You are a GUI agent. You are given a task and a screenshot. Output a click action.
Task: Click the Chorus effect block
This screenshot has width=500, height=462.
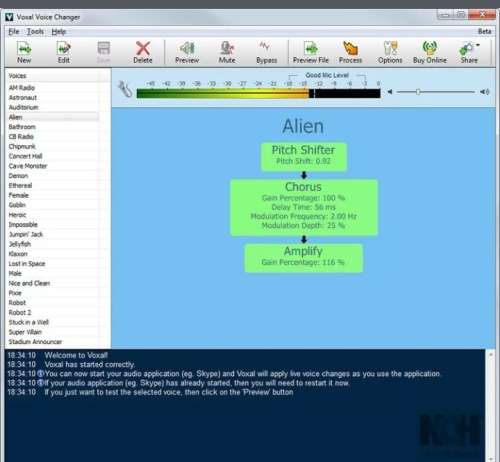[303, 207]
